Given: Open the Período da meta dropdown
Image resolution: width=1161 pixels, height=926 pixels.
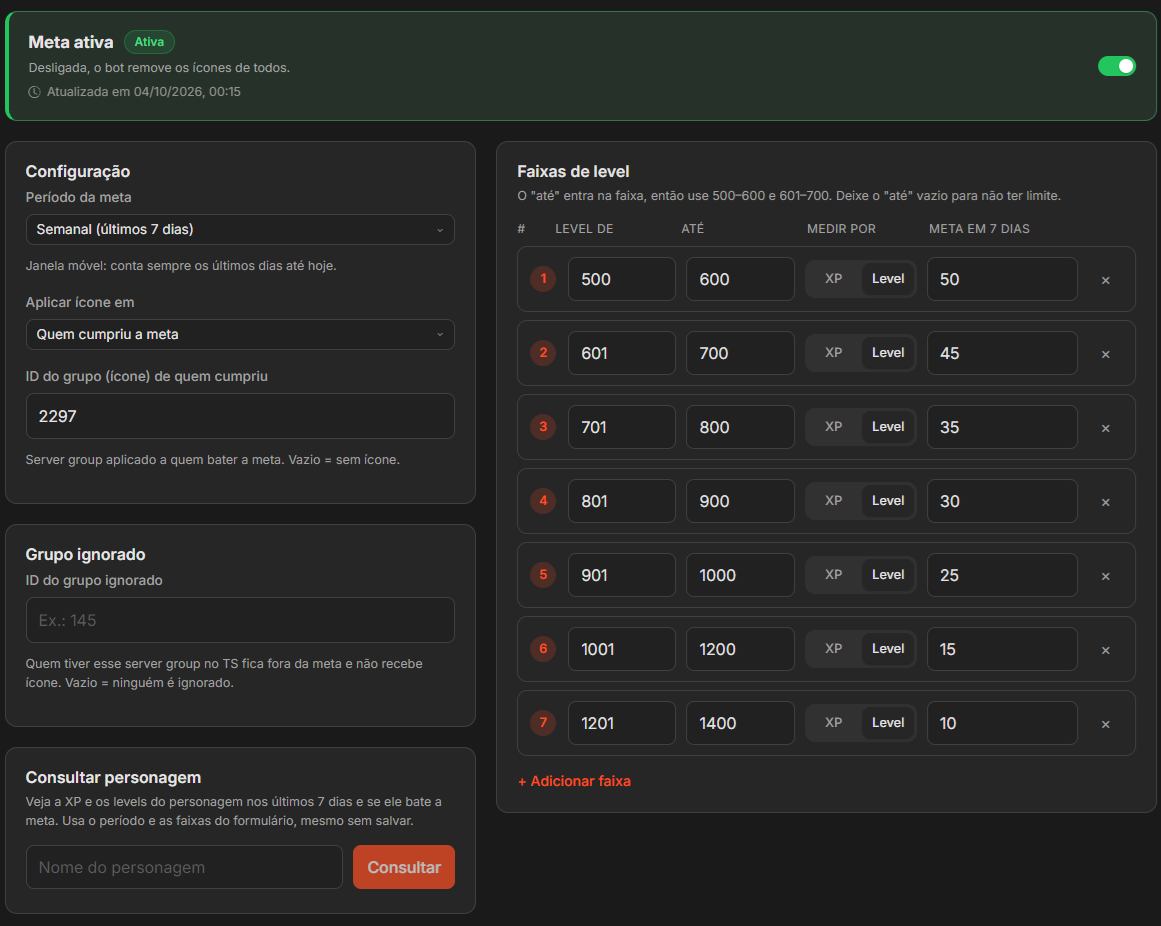Looking at the screenshot, I should click(x=240, y=229).
